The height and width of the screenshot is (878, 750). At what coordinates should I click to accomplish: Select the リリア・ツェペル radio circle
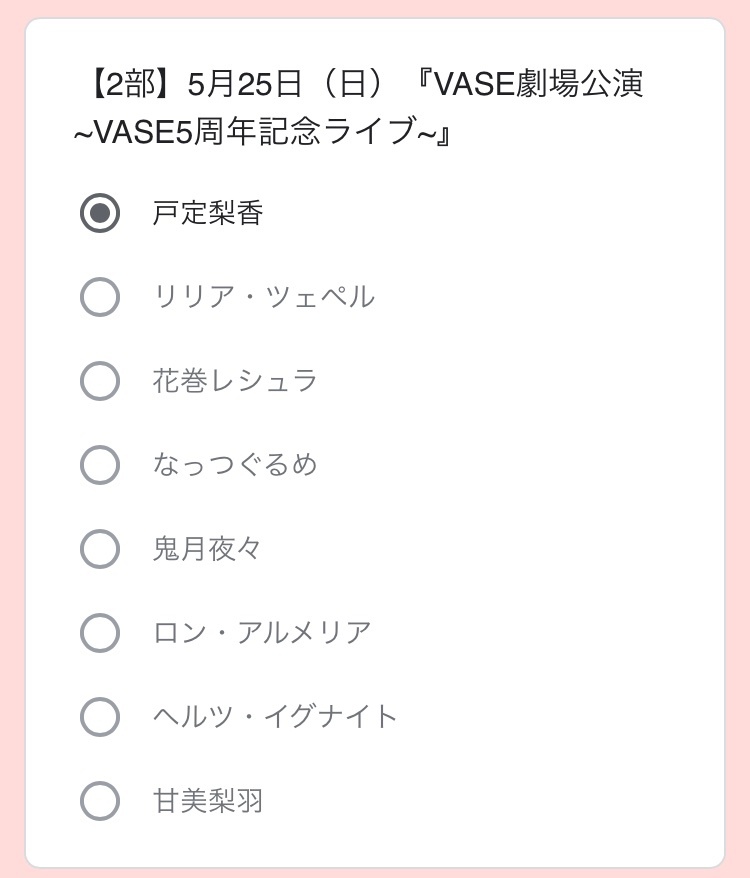[x=100, y=297]
